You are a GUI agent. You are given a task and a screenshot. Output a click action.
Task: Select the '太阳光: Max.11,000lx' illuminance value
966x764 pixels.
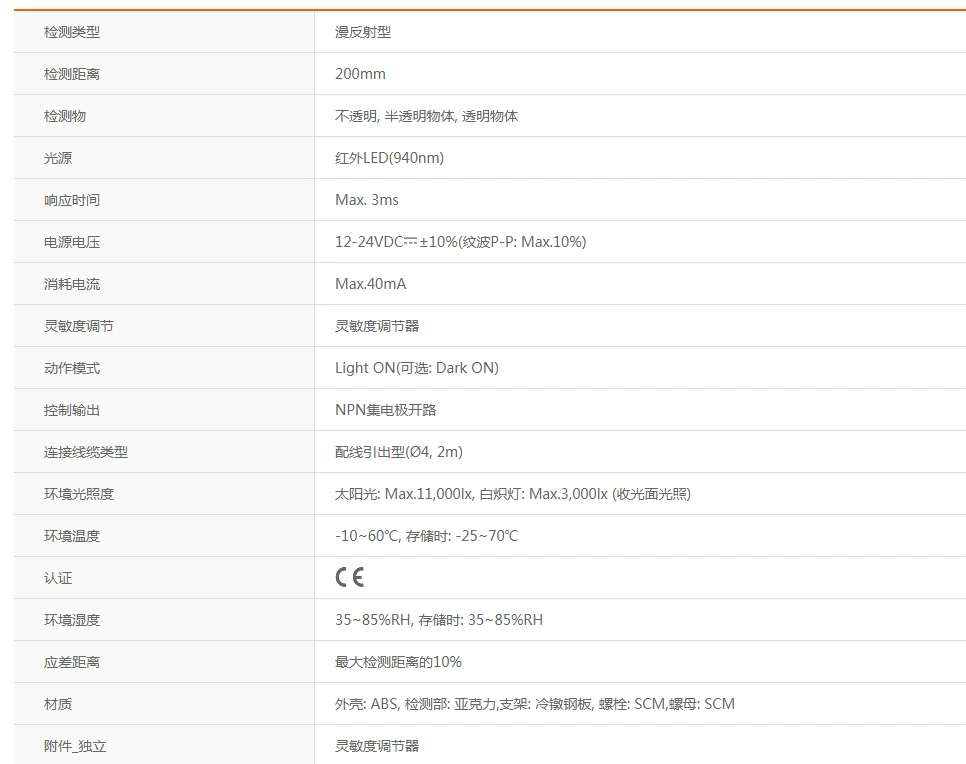tap(404, 494)
